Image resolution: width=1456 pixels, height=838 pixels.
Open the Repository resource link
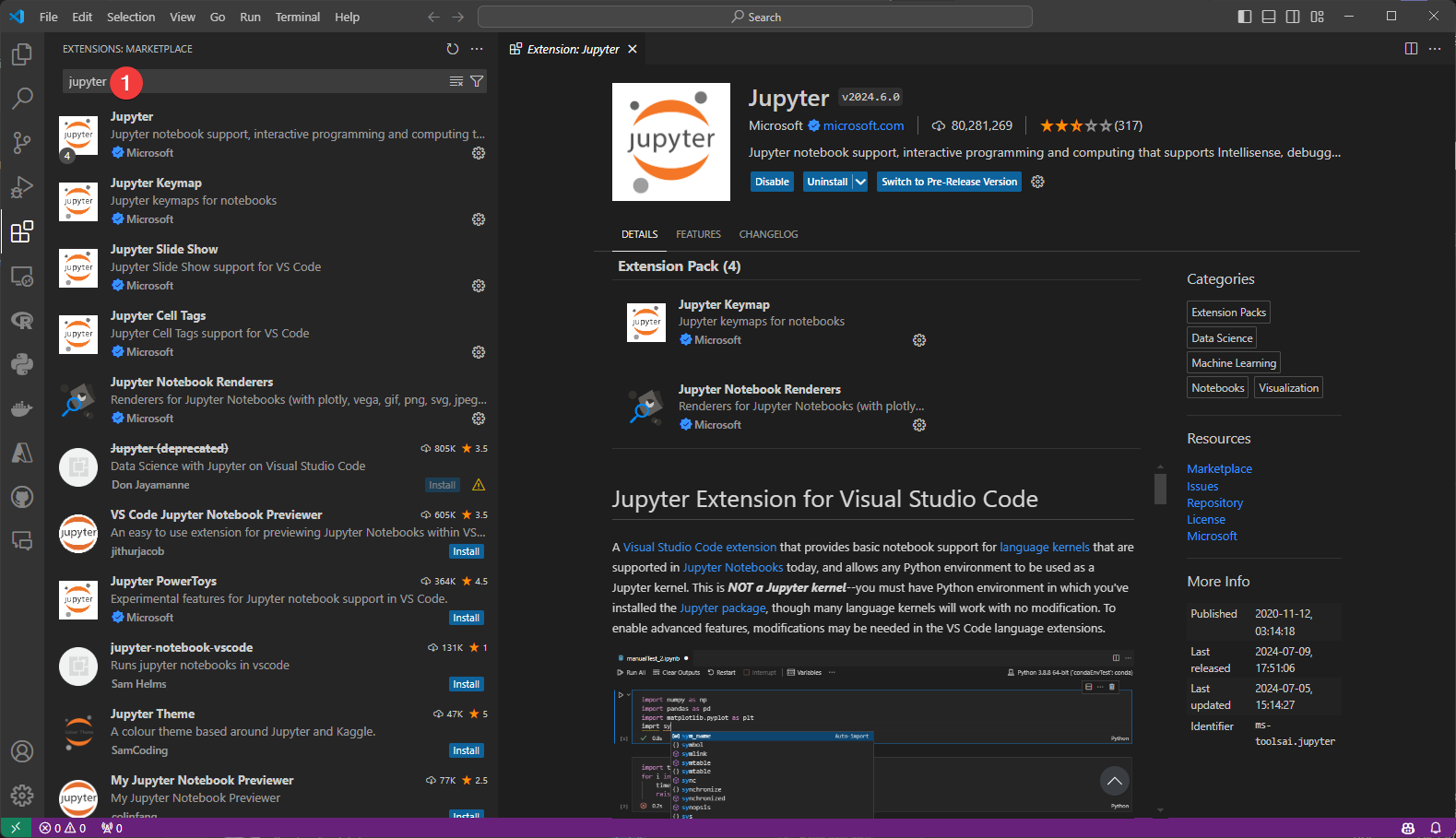(1214, 502)
